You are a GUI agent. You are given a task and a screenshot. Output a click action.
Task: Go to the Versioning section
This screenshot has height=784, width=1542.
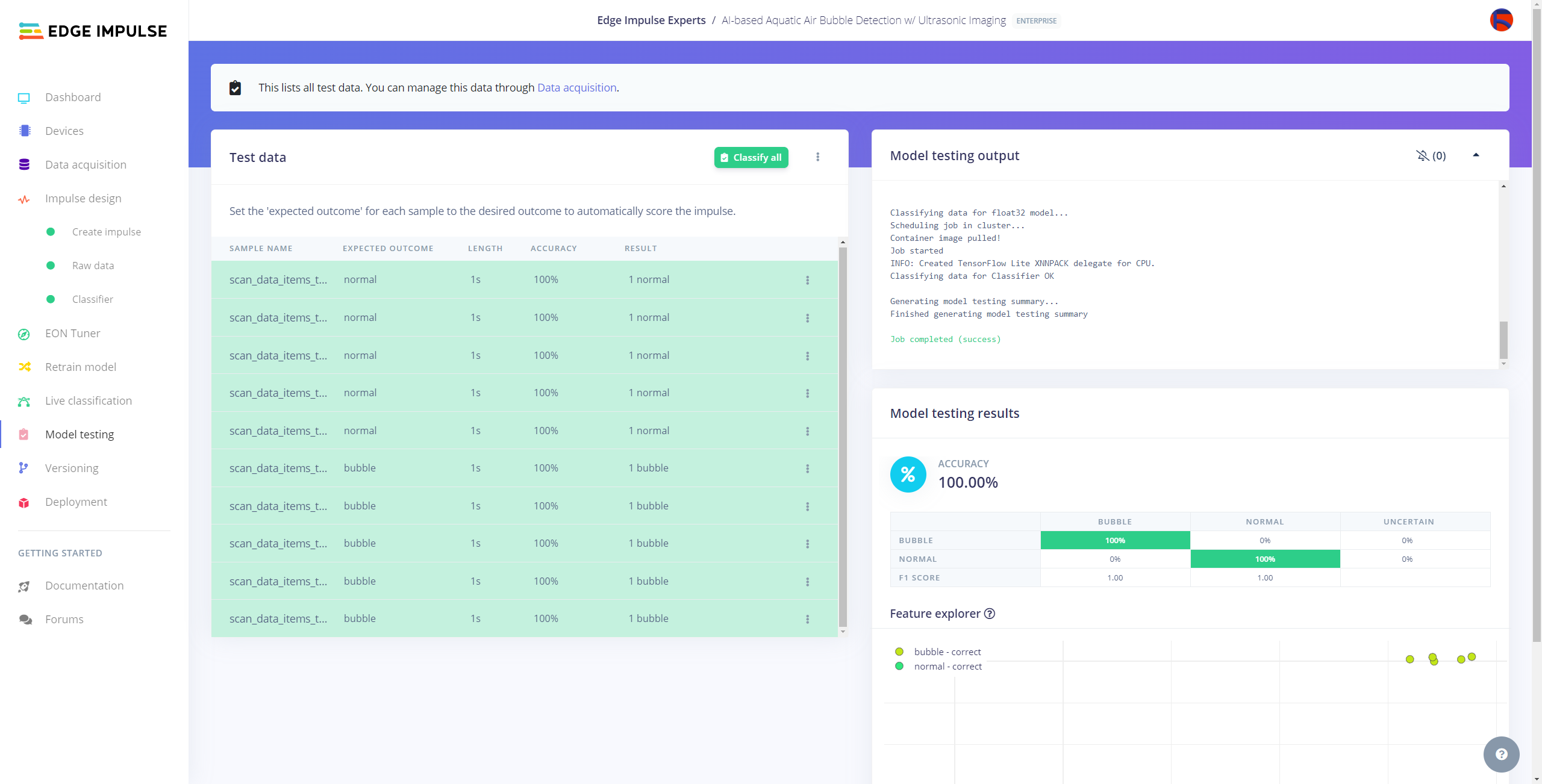71,468
